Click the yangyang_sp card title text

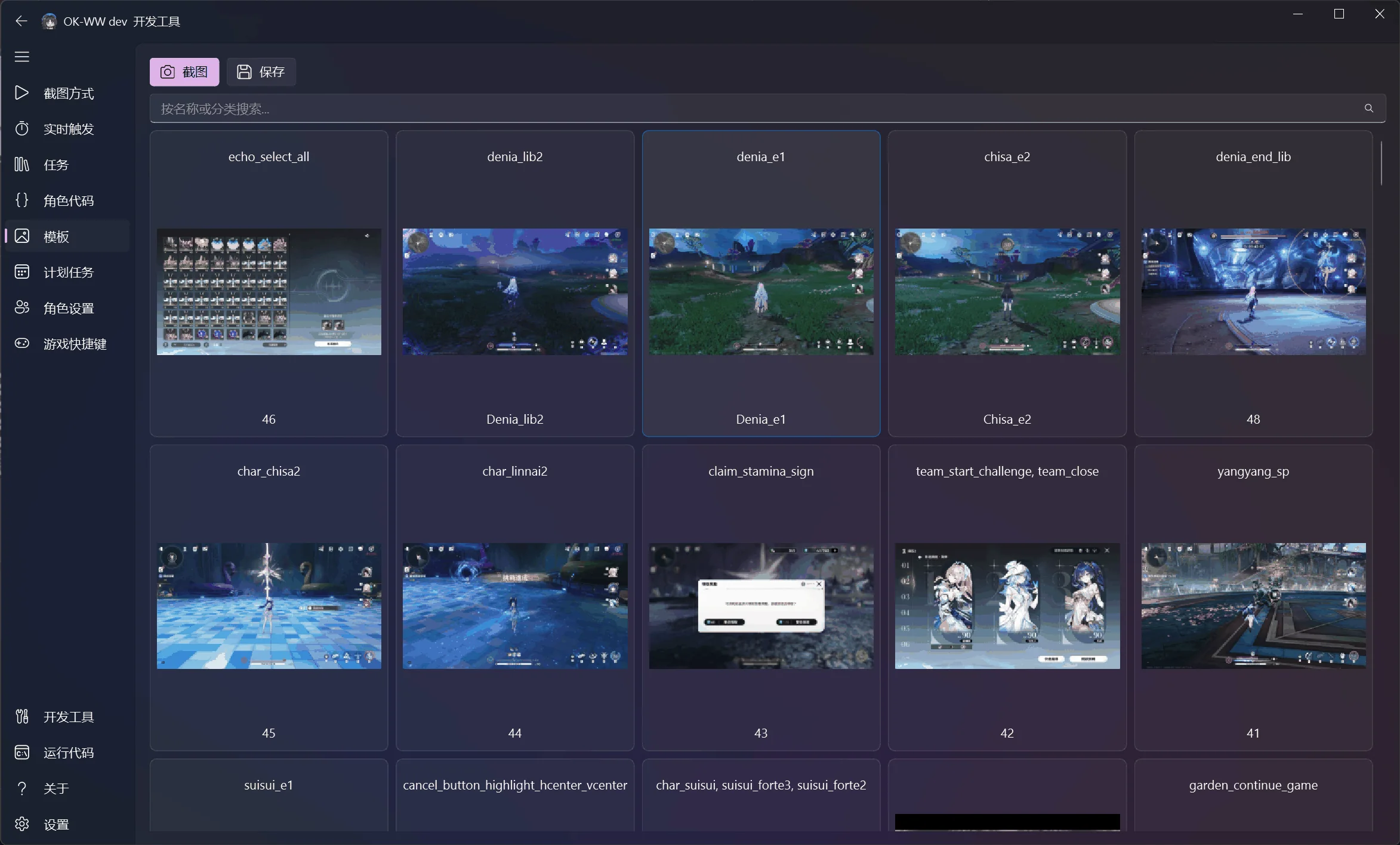click(x=1253, y=471)
